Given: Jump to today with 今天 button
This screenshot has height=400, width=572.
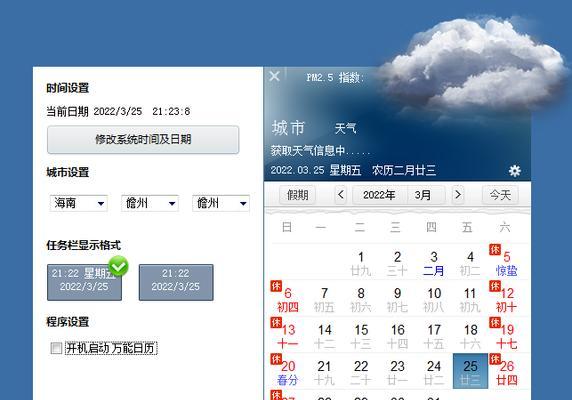Looking at the screenshot, I should pos(500,195).
